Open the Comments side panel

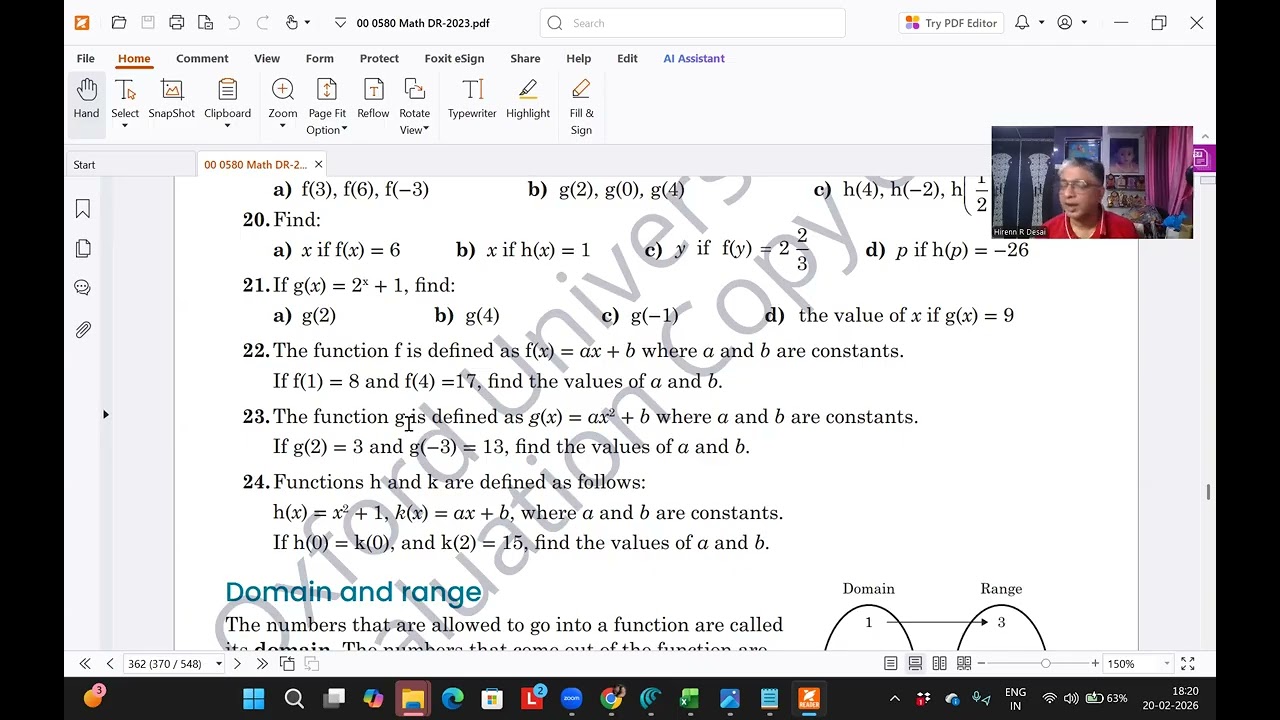[x=83, y=288]
